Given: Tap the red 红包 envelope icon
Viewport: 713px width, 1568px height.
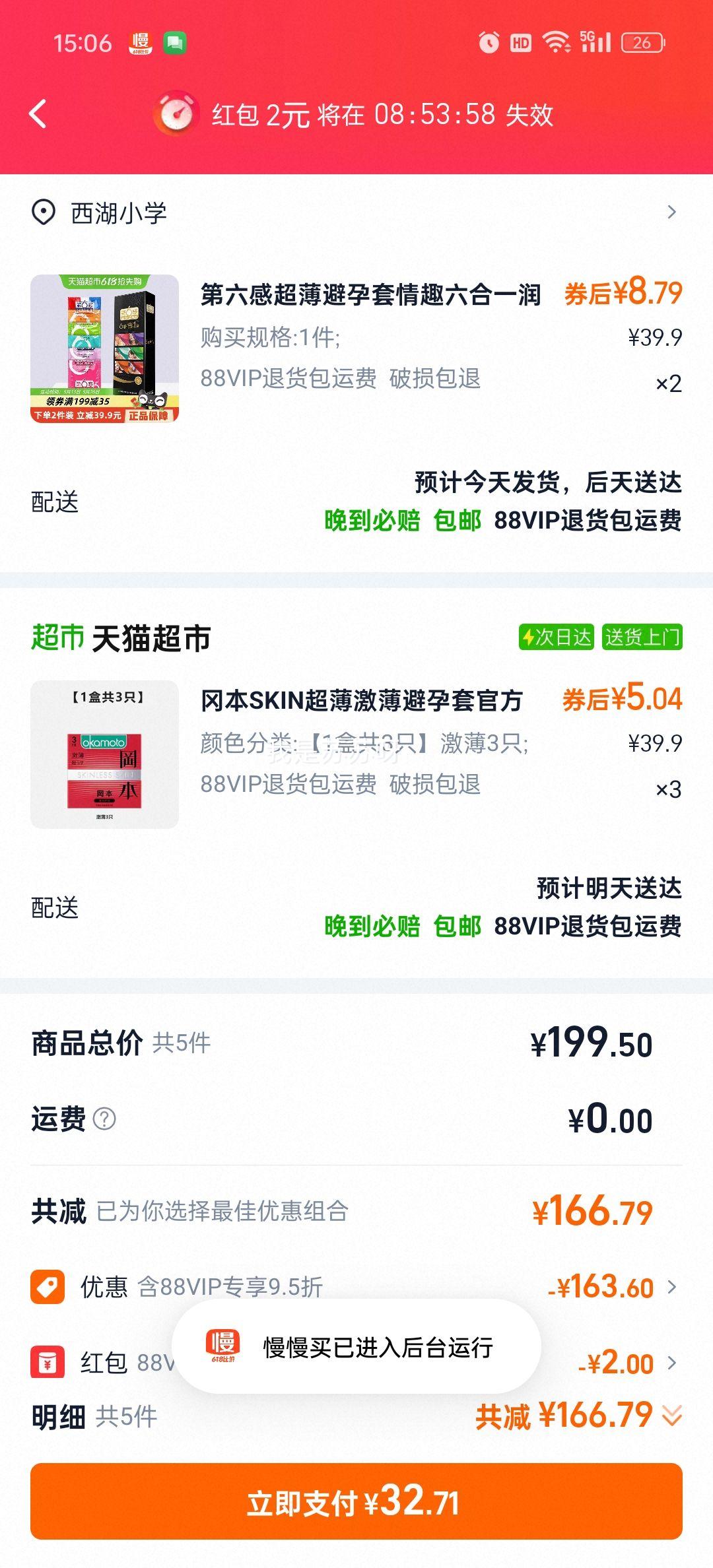Looking at the screenshot, I should pos(48,1362).
